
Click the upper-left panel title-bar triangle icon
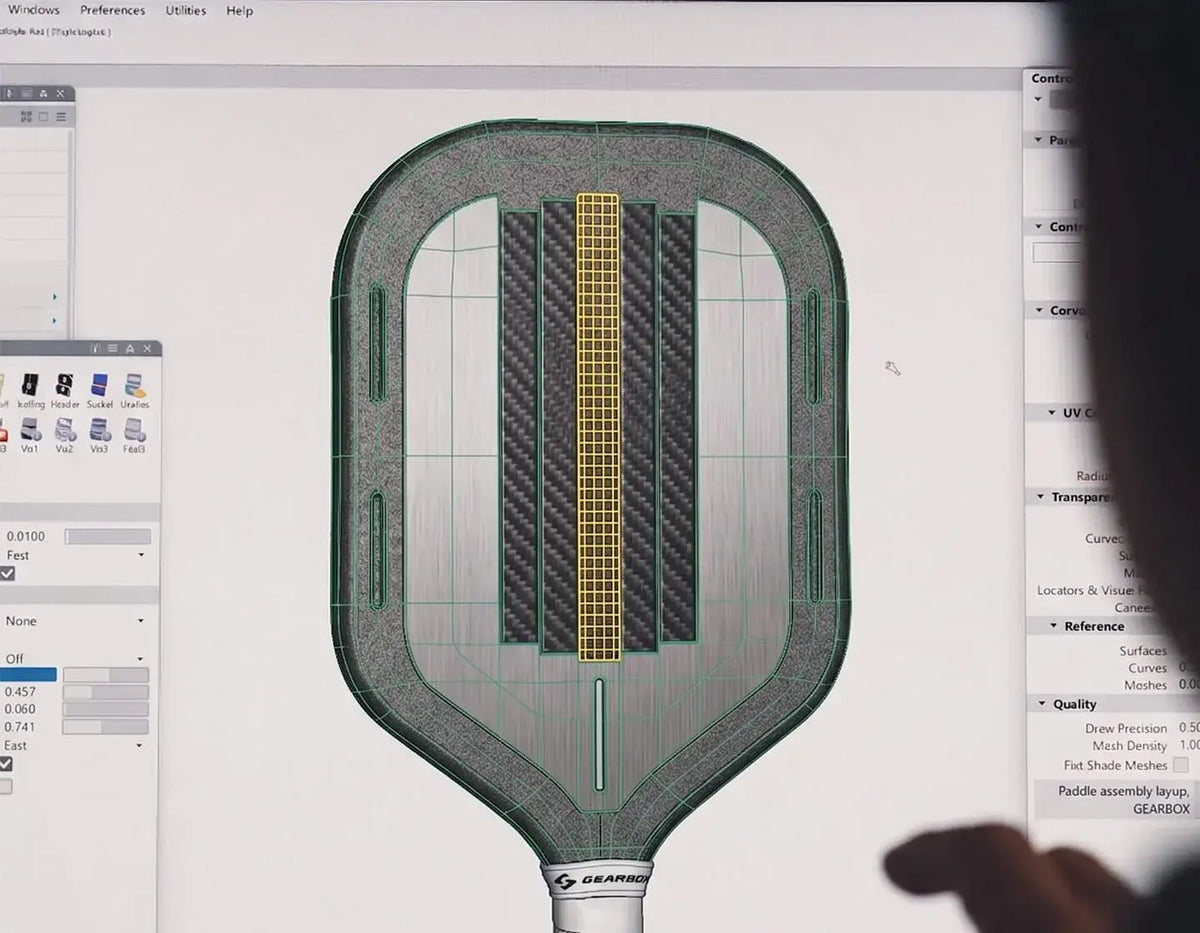pos(42,93)
